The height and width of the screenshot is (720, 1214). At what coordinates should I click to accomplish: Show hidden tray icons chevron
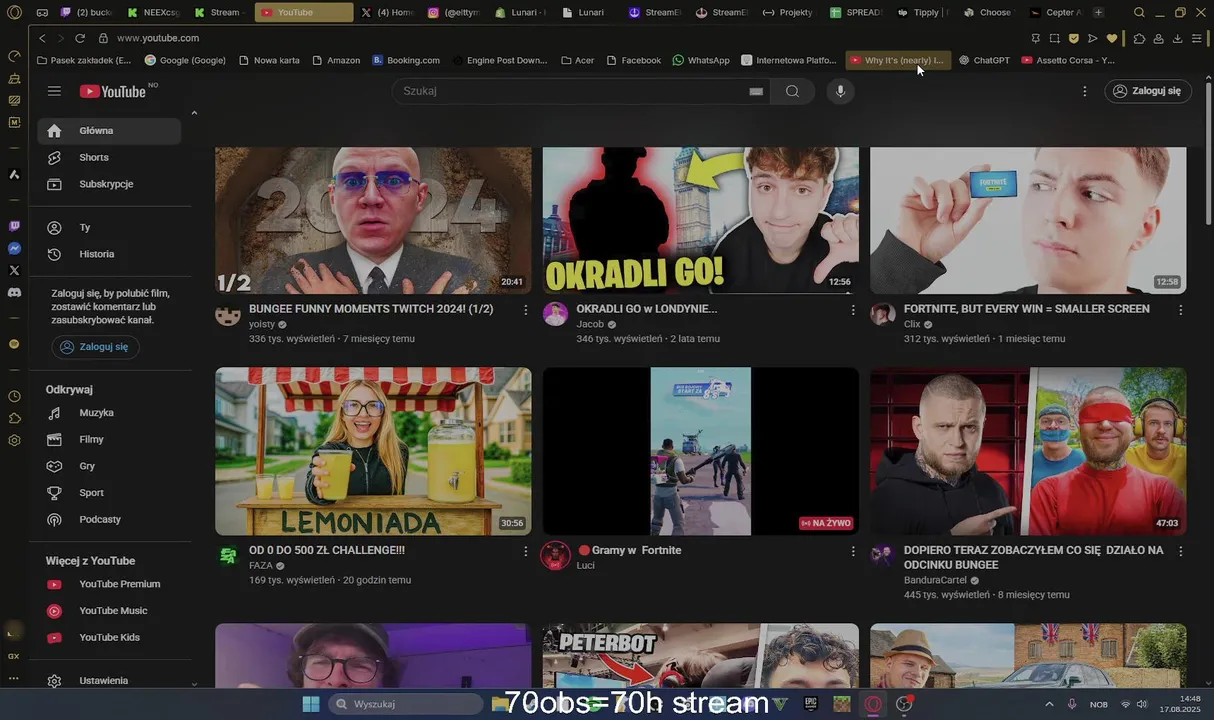pyautogui.click(x=1049, y=704)
